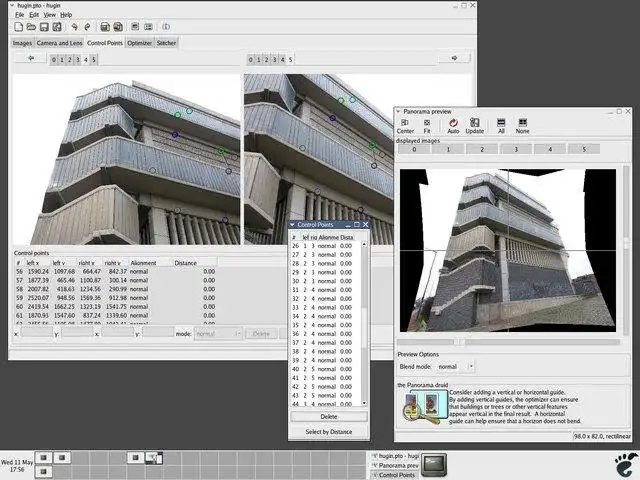This screenshot has width=640, height=480.
Task: Click Delete in Control Points window
Action: pyautogui.click(x=329, y=416)
